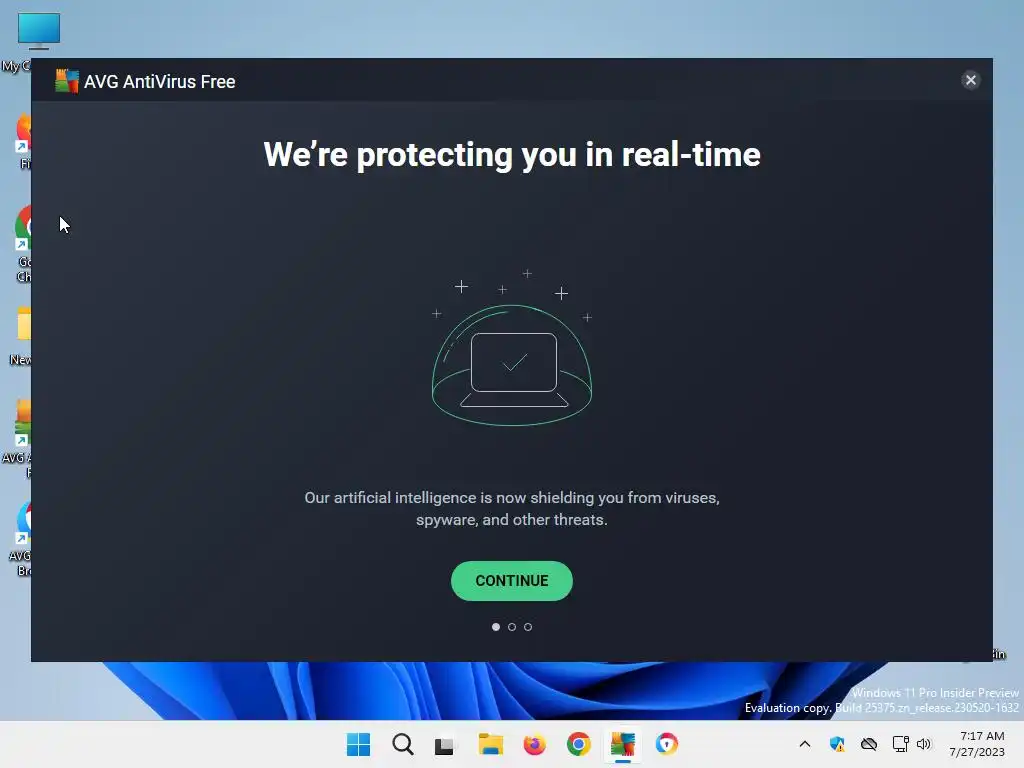Open File Explorer from taskbar
The height and width of the screenshot is (768, 1024).
(x=490, y=744)
